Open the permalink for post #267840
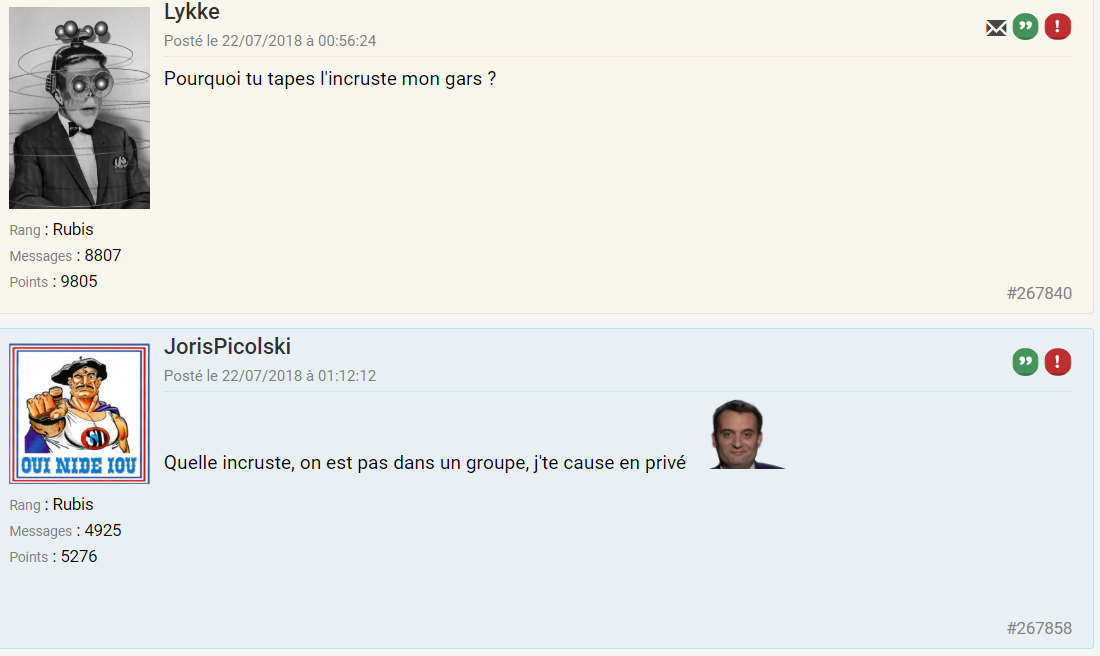 coord(1039,293)
